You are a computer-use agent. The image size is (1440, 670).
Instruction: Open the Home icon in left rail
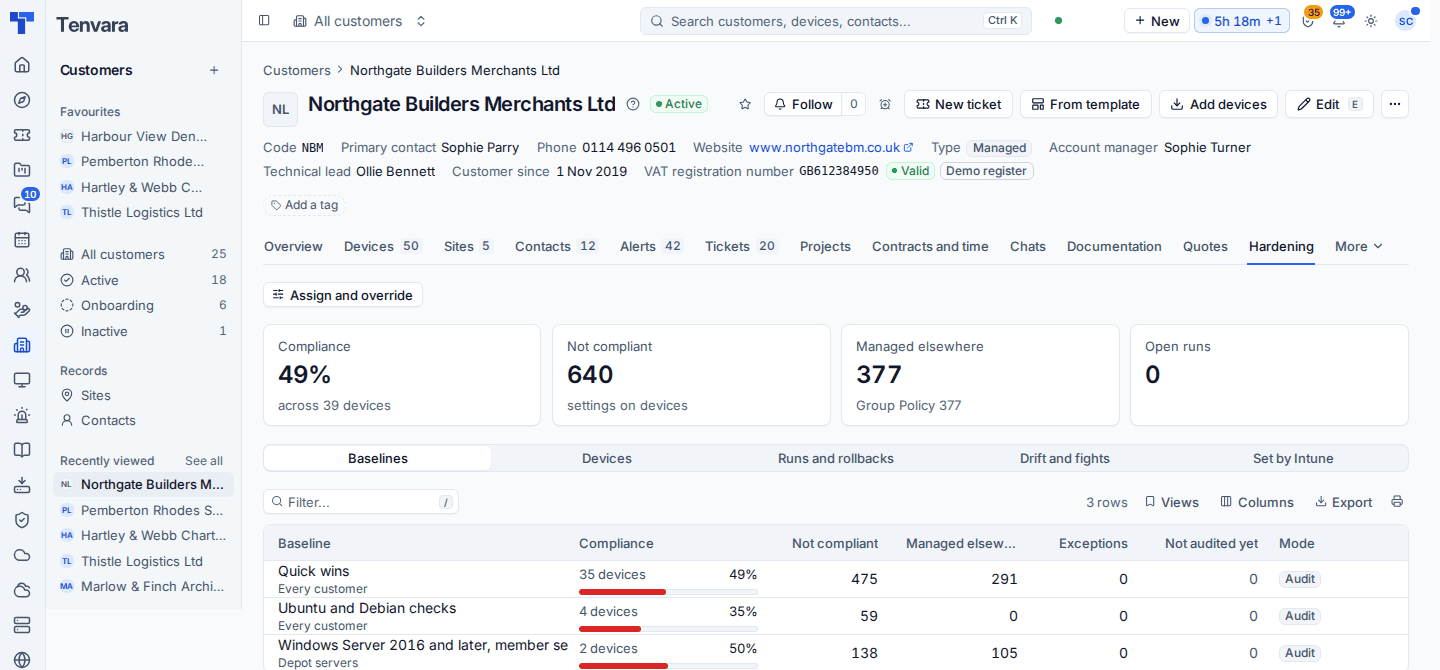tap(22, 65)
